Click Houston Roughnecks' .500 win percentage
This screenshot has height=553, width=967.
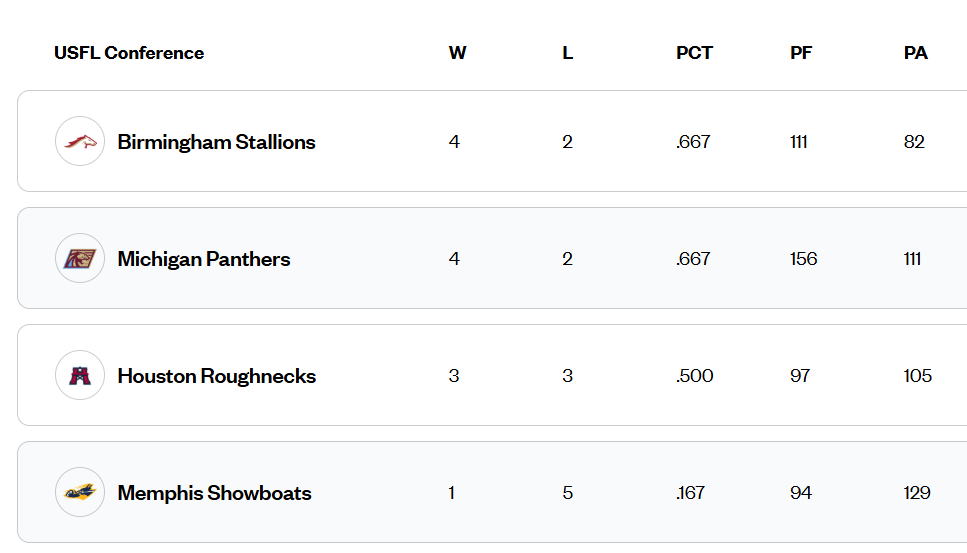point(694,376)
